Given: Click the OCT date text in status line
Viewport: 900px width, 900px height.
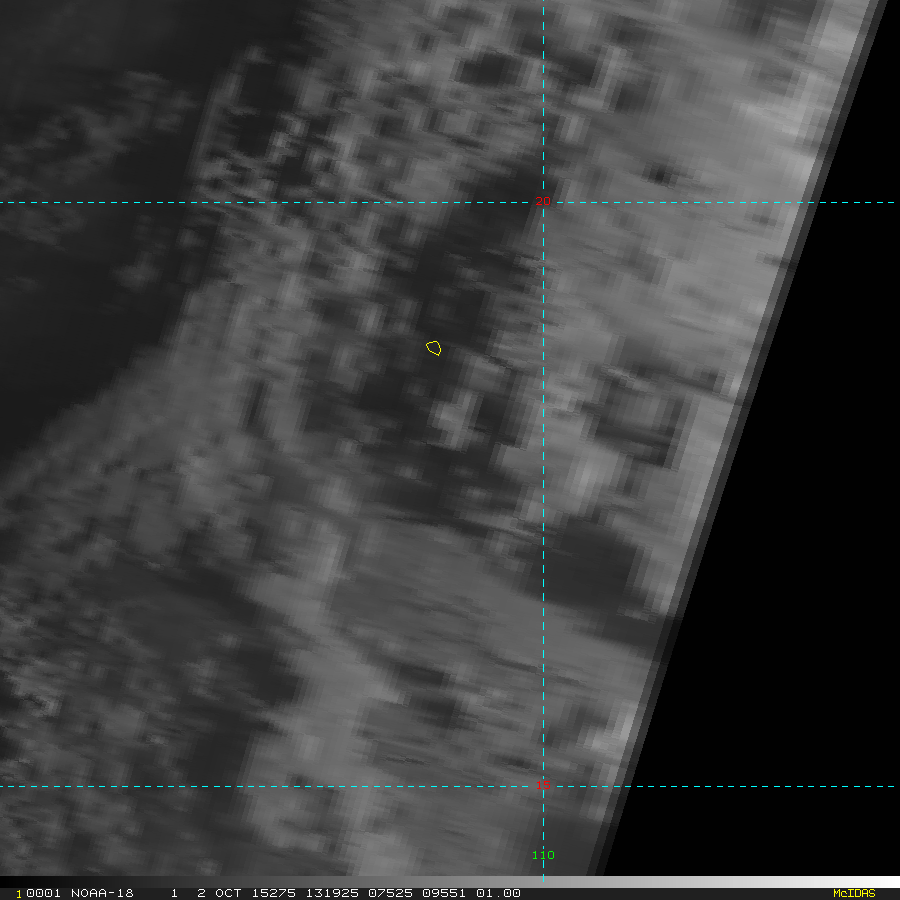Looking at the screenshot, I should click(x=228, y=893).
